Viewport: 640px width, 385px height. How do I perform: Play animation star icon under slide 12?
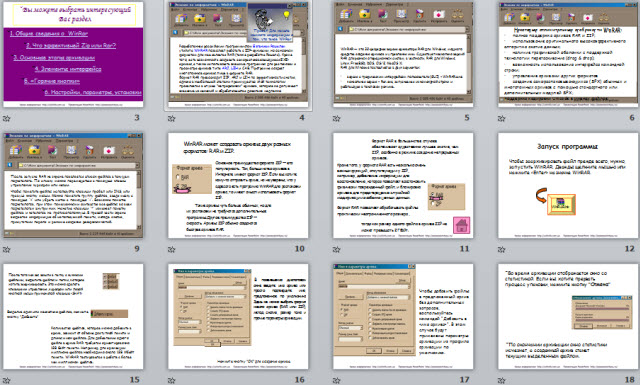(x=501, y=249)
